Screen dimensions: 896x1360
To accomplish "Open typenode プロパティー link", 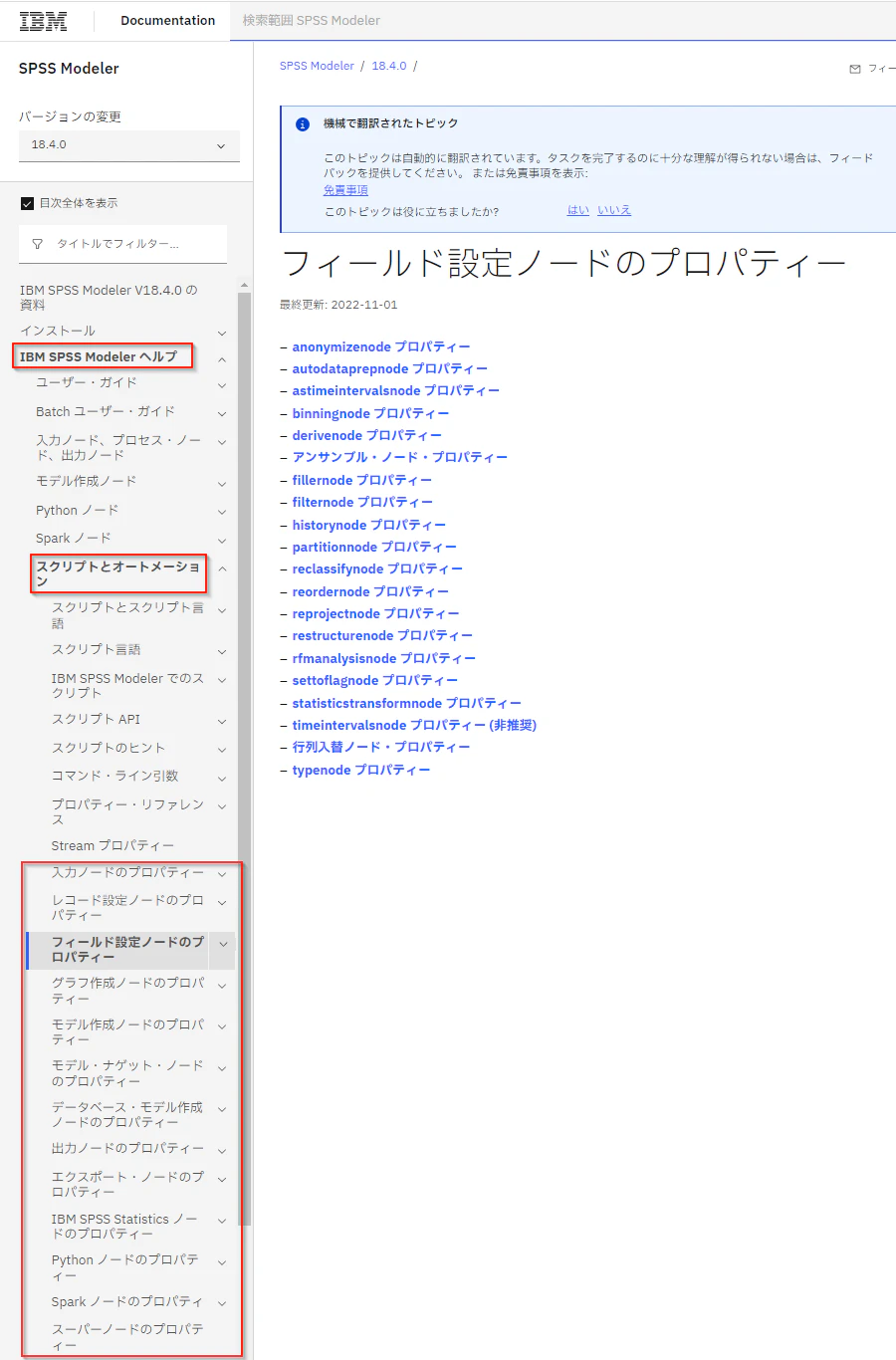I will click(x=361, y=770).
